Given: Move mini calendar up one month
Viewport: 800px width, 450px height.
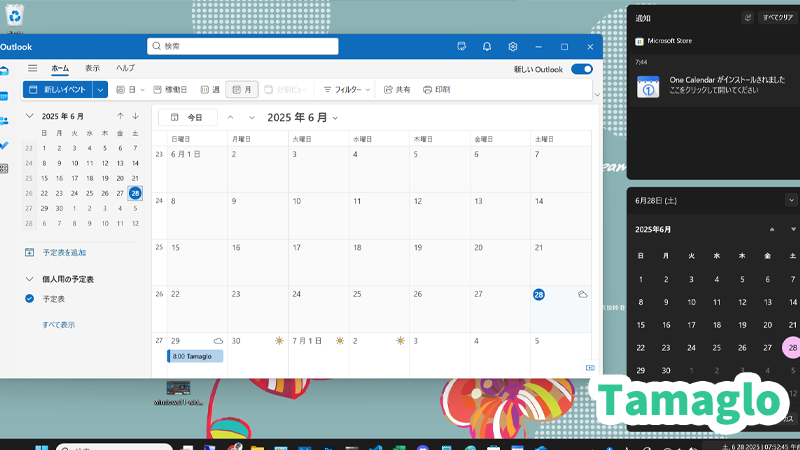Looking at the screenshot, I should click(x=120, y=116).
